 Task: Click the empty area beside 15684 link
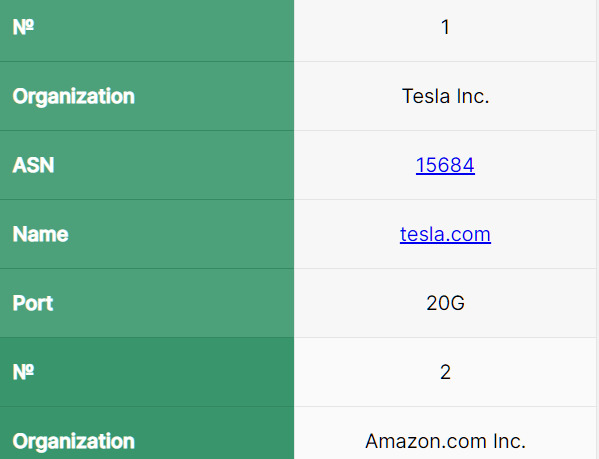[x=535, y=165]
